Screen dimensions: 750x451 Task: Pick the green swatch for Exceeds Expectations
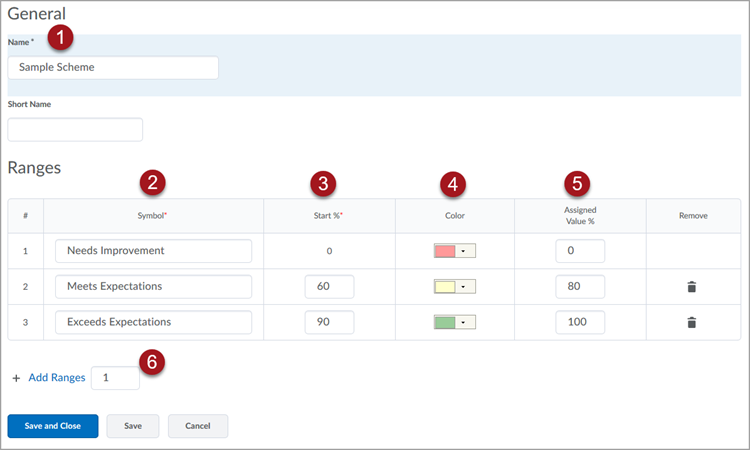444,322
